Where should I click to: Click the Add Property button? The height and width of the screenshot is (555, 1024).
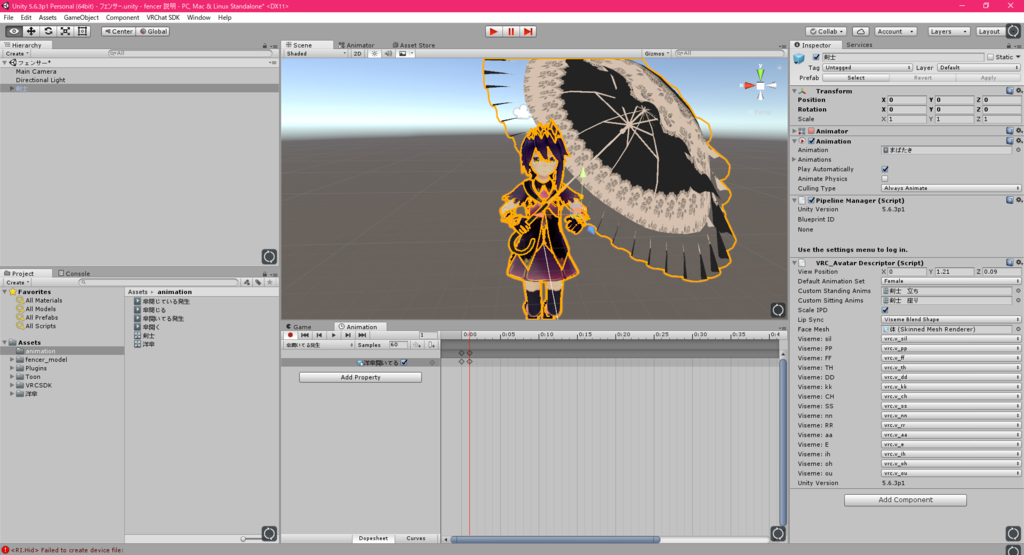(360, 377)
